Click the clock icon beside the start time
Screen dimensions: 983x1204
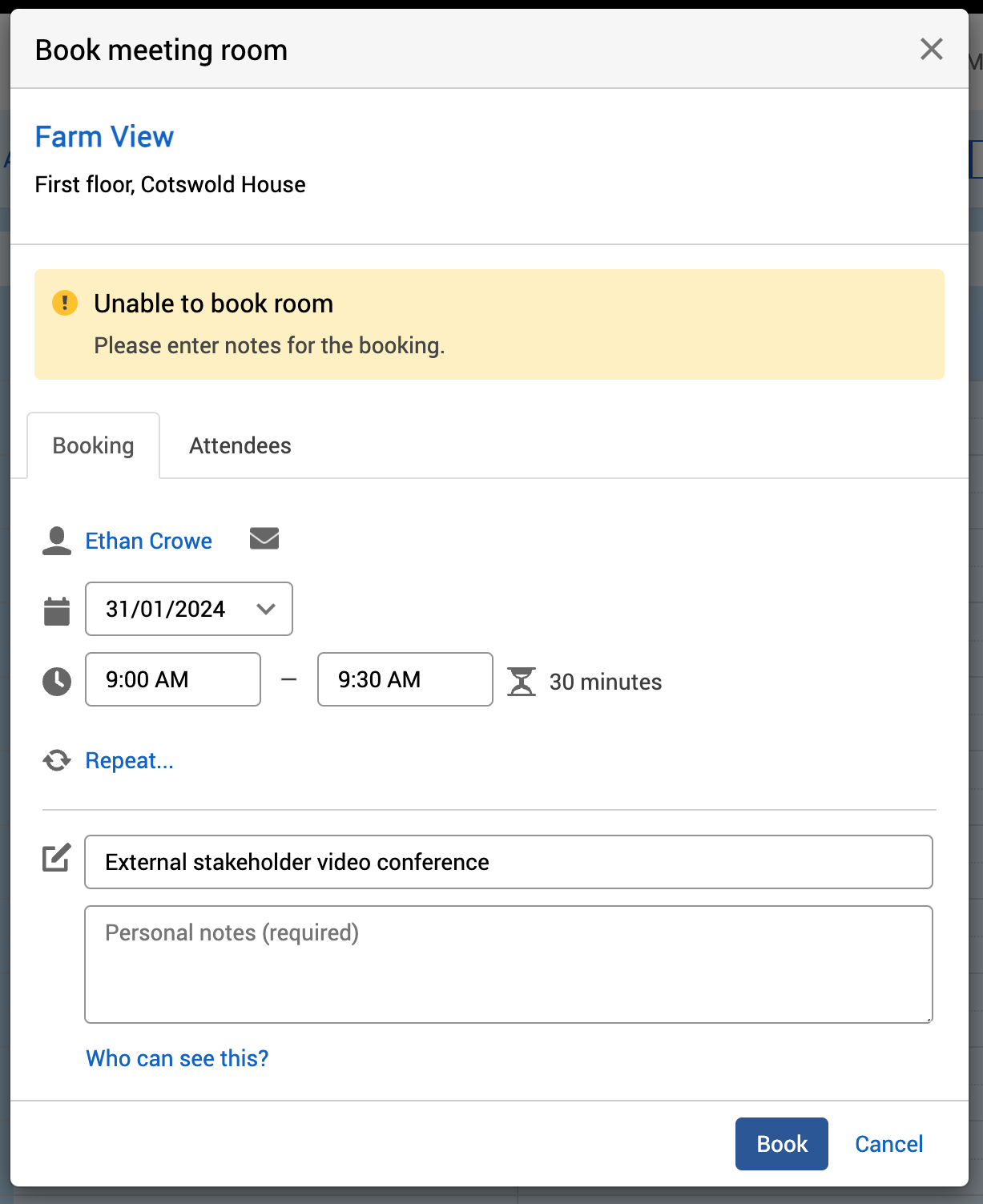57,681
